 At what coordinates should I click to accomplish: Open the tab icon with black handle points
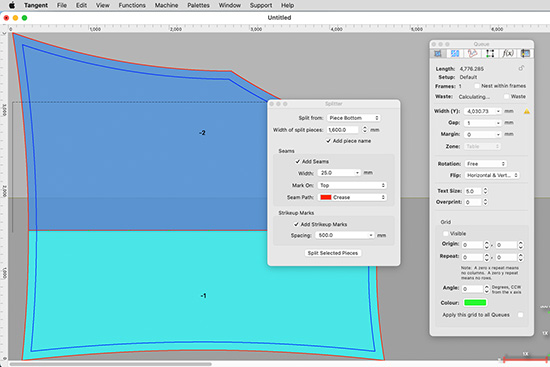pos(490,53)
